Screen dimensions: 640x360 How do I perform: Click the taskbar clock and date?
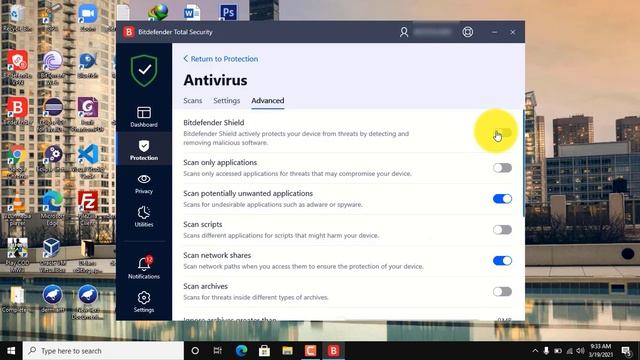coord(600,351)
